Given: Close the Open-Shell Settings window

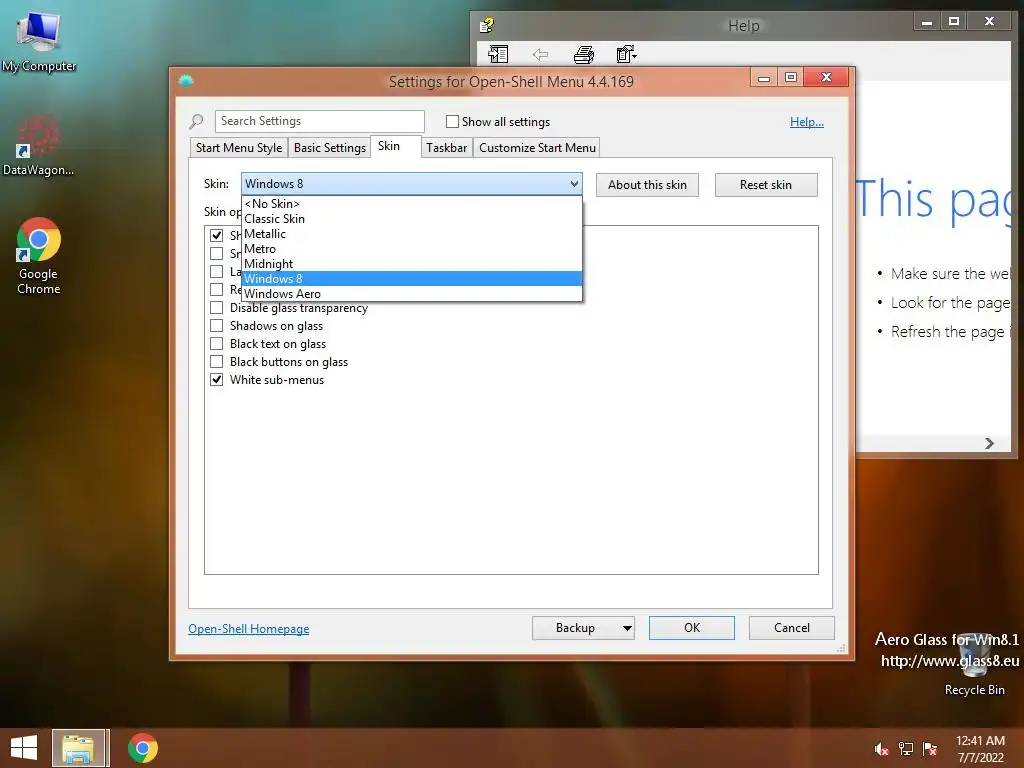Looking at the screenshot, I should pos(826,78).
